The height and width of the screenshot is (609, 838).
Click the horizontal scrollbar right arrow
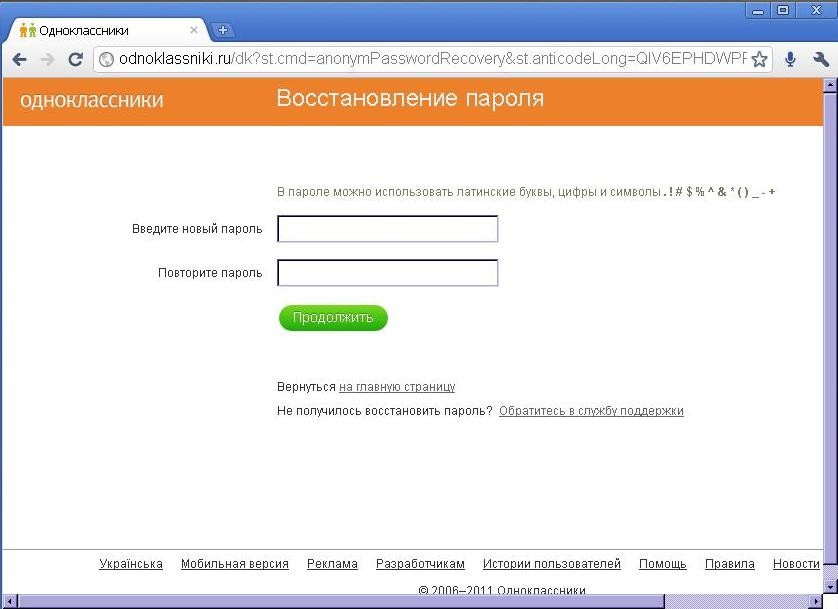coord(816,601)
